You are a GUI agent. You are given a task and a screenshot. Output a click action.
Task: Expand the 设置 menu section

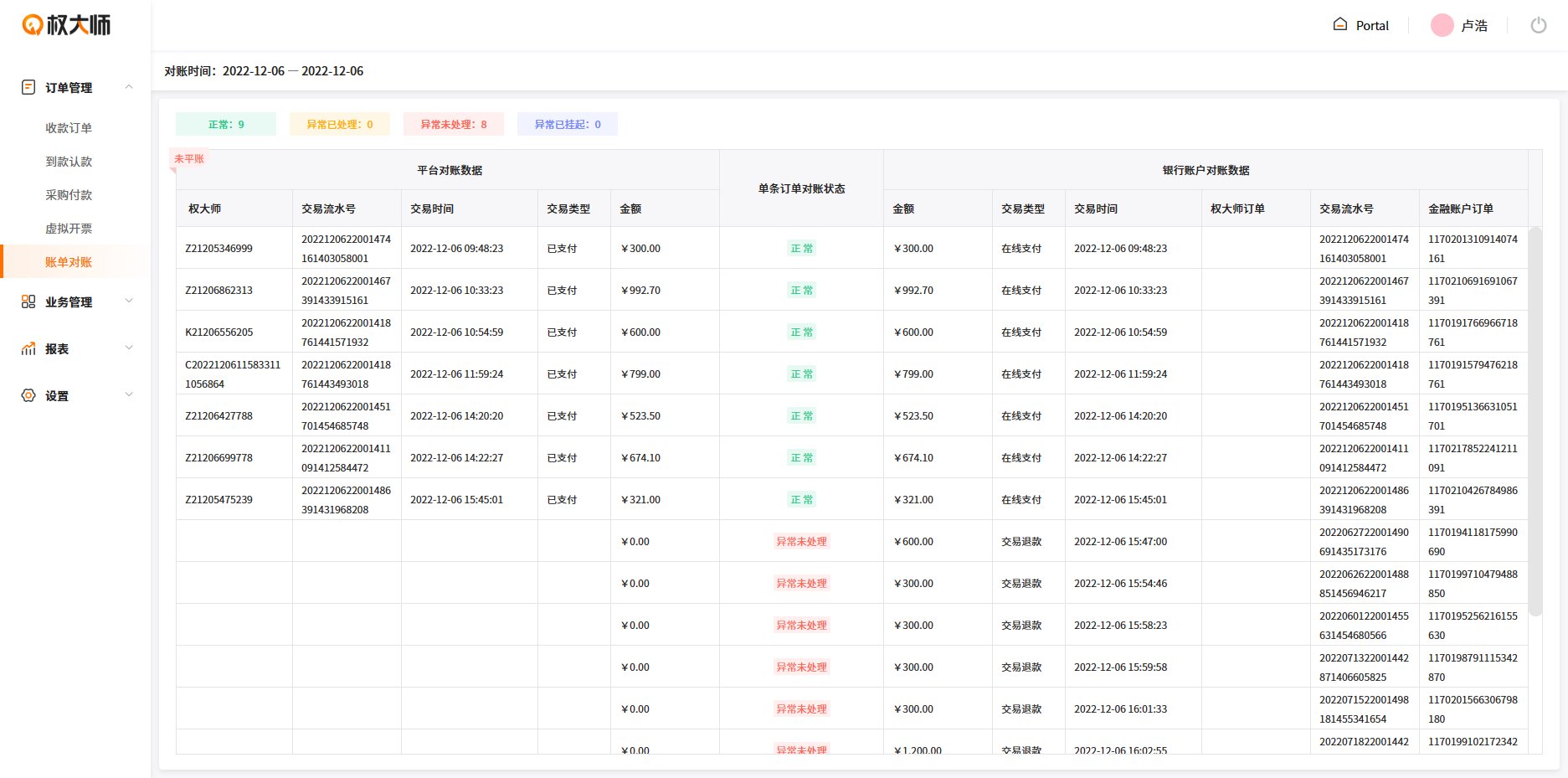pos(128,394)
